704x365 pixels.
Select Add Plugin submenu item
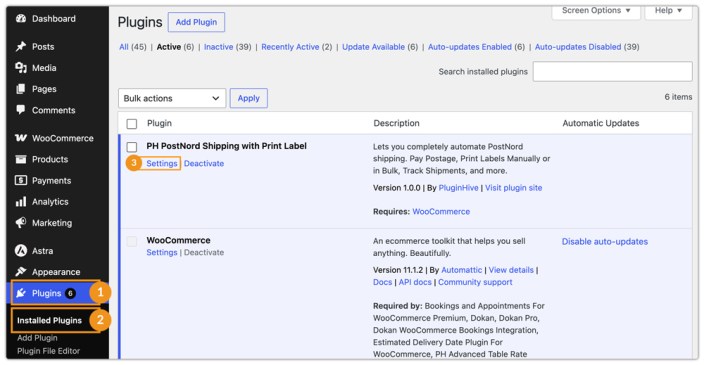point(37,338)
